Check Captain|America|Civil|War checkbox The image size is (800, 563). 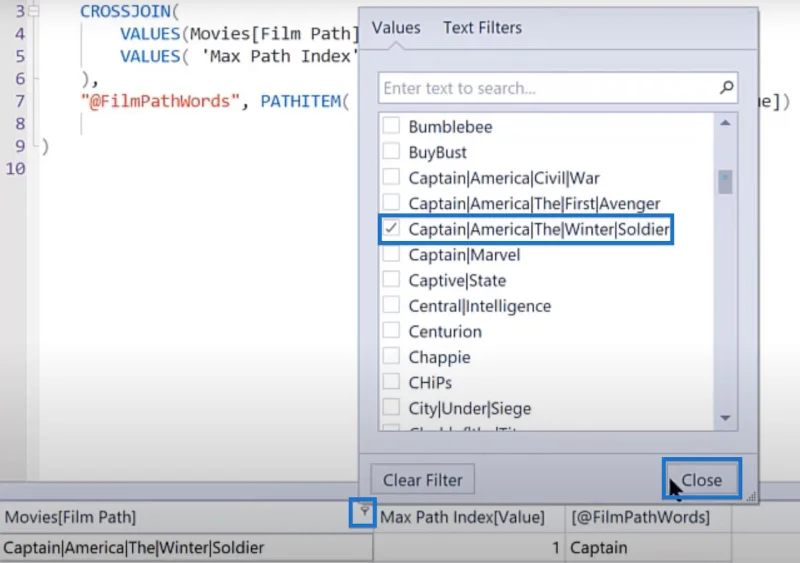pos(391,177)
